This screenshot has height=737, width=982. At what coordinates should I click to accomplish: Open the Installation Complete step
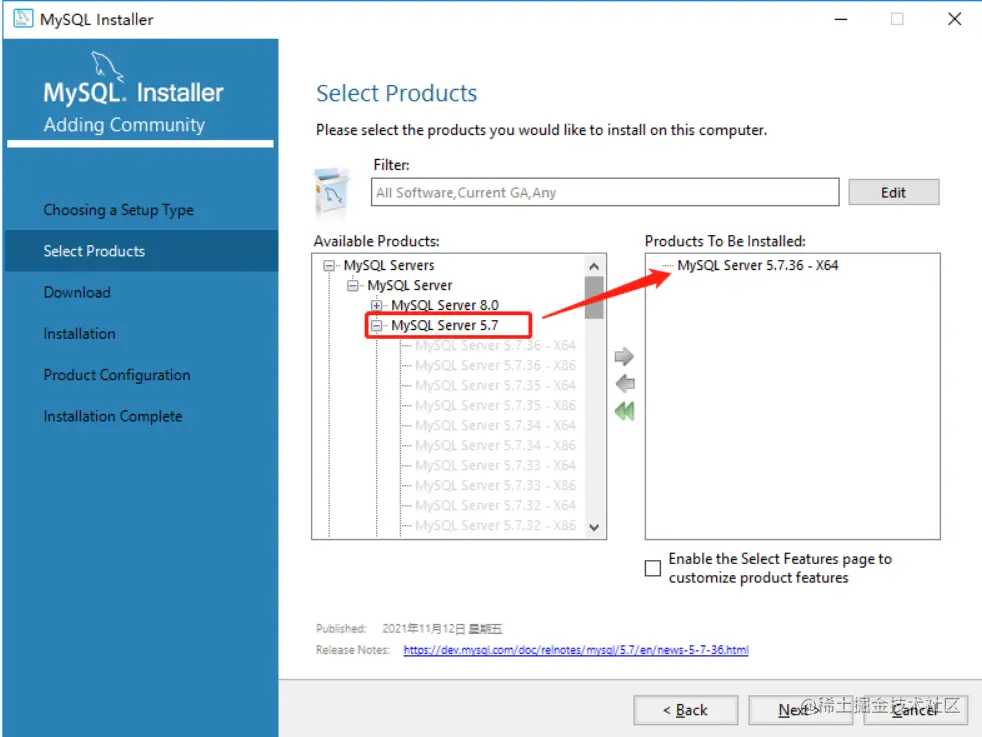[113, 416]
